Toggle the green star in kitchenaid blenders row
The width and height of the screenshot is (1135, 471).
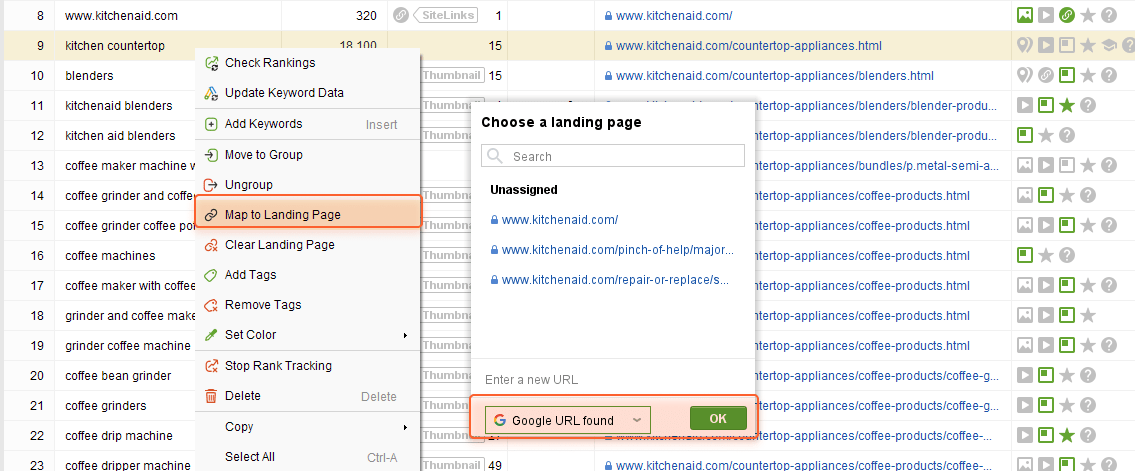(1066, 106)
